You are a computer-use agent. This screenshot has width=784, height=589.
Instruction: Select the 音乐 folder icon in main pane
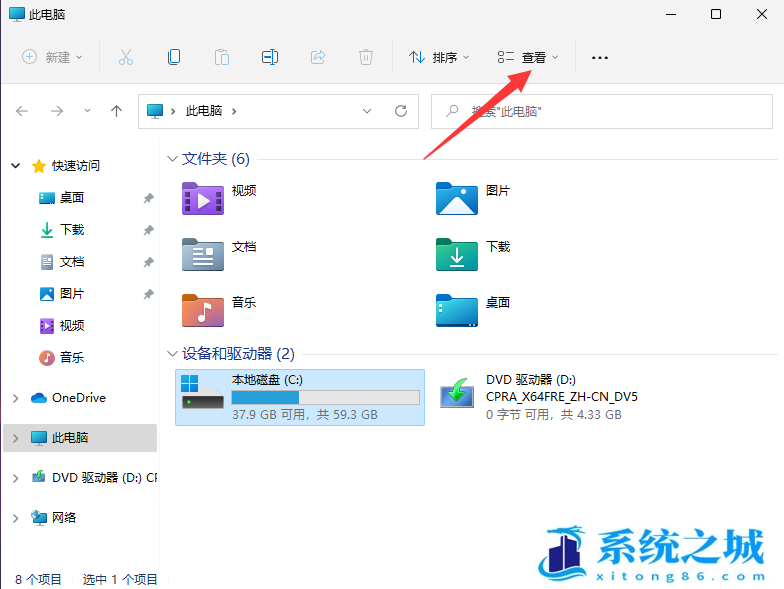pos(202,310)
